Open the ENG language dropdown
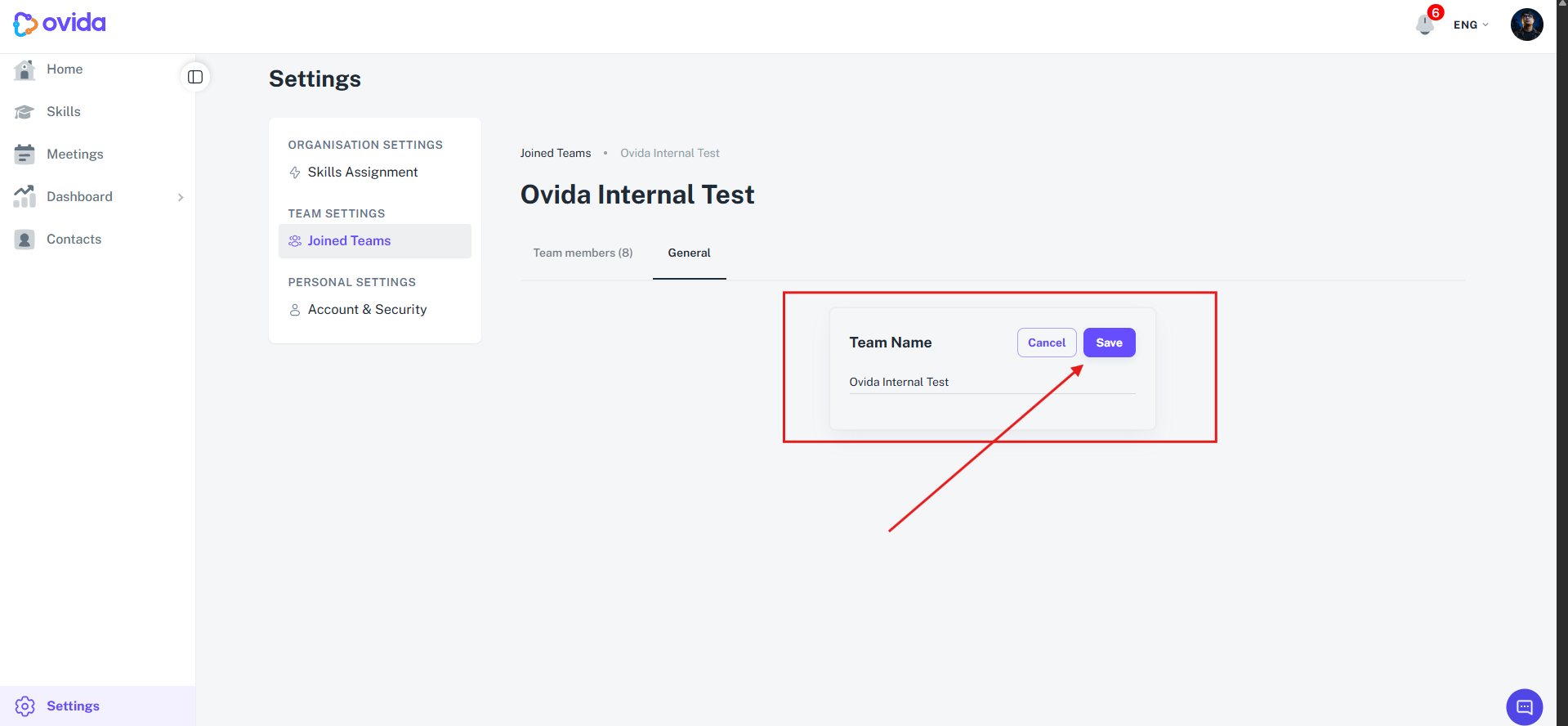Viewport: 1568px width, 726px height. (1471, 25)
